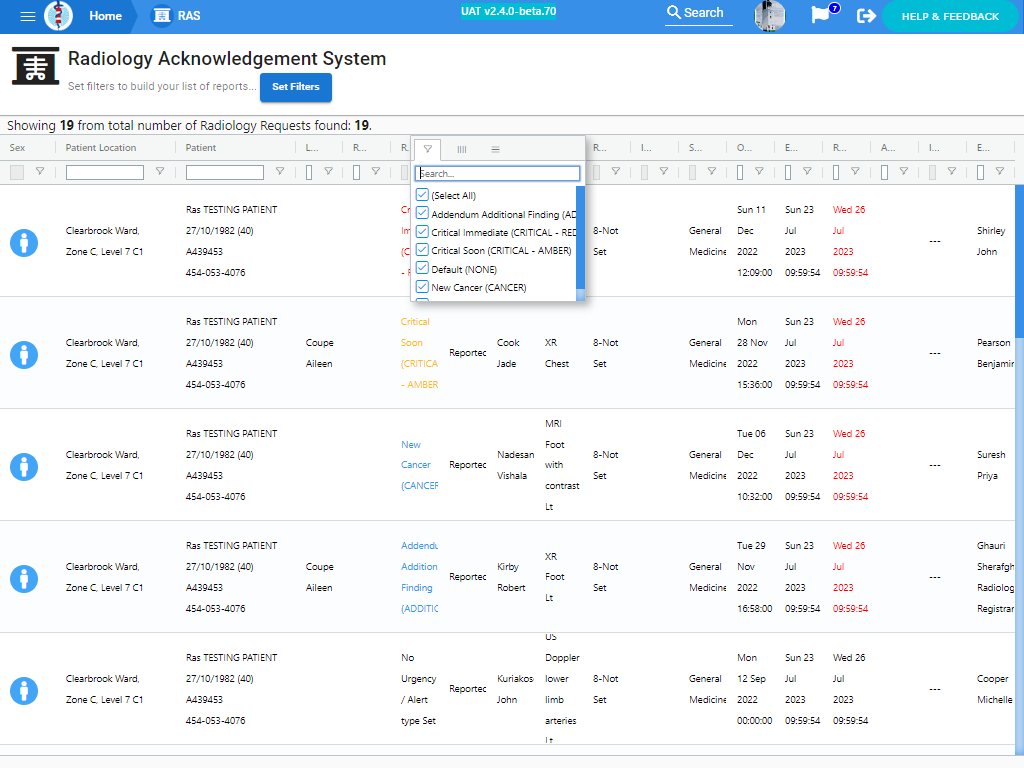Sort by the Patient column header
The width and height of the screenshot is (1024, 768).
[200, 148]
